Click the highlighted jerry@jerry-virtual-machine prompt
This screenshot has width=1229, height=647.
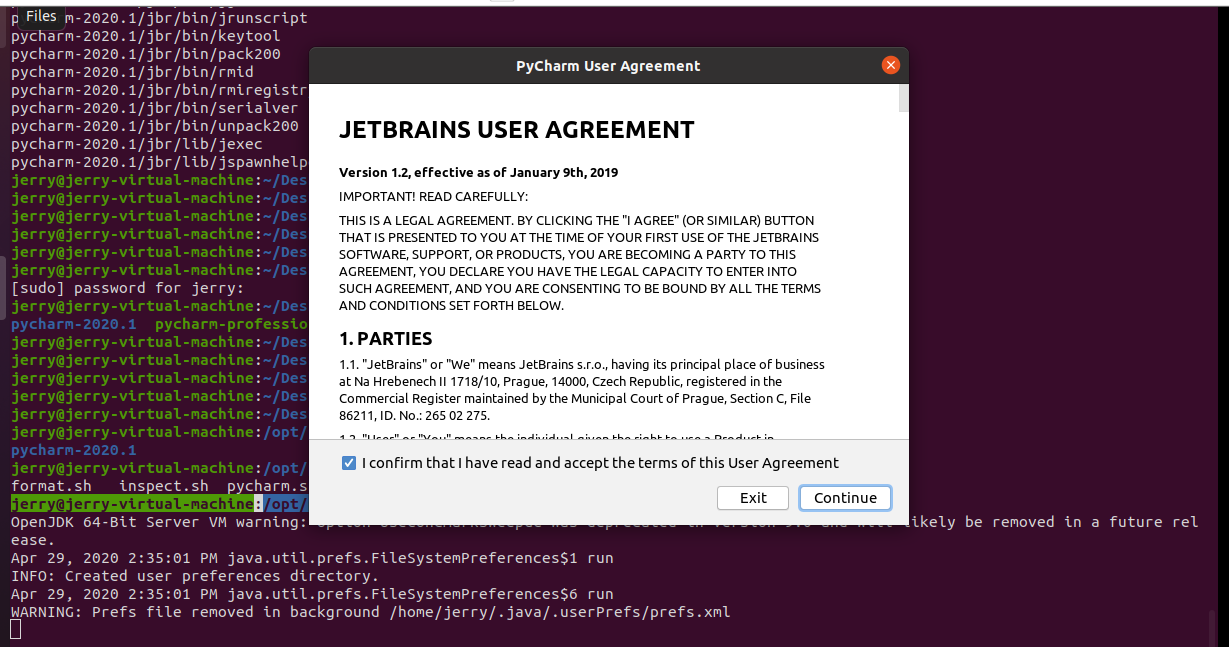click(132, 504)
